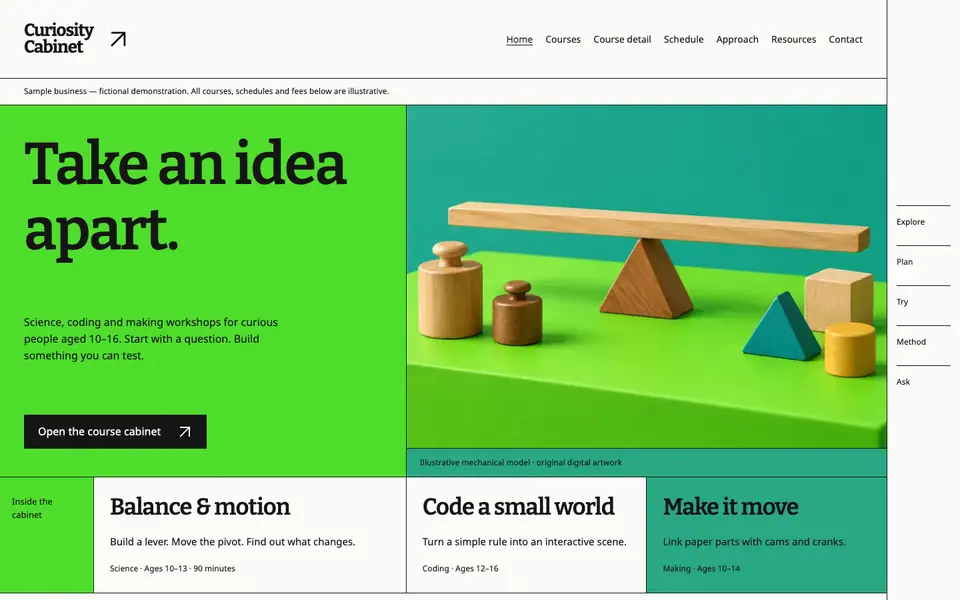Click the Build a lever description
This screenshot has height=600, width=960.
(233, 542)
